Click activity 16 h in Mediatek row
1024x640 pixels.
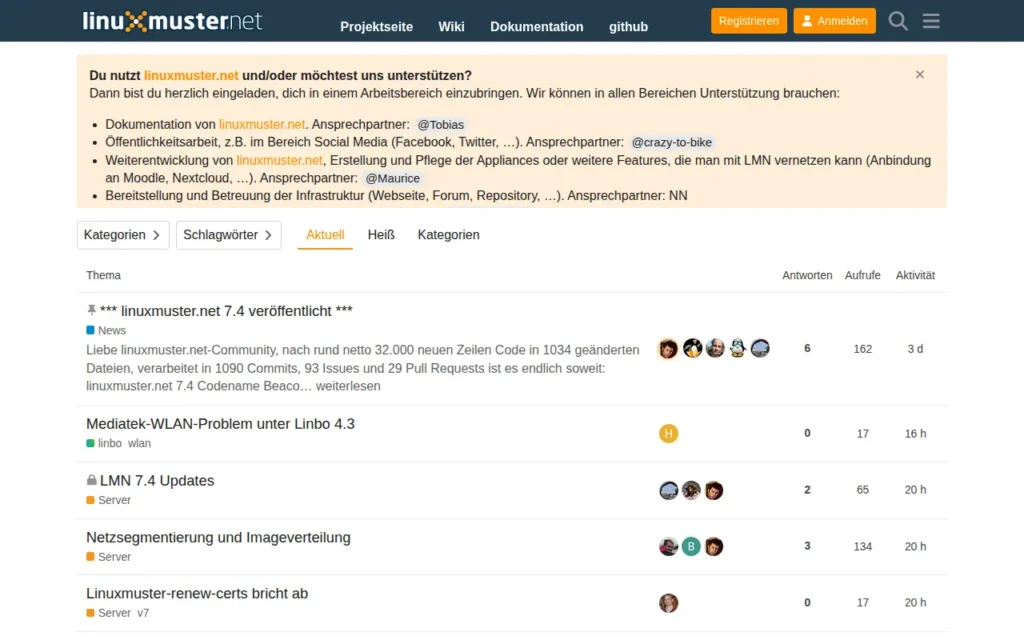(915, 434)
